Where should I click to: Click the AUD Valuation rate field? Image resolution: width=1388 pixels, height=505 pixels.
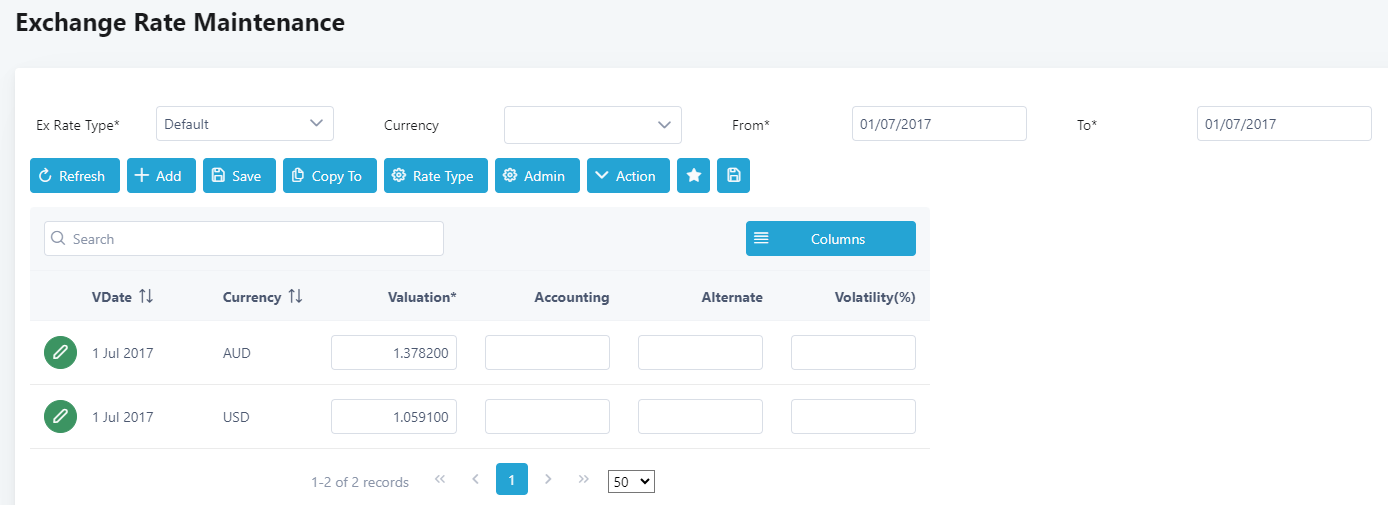pos(394,353)
